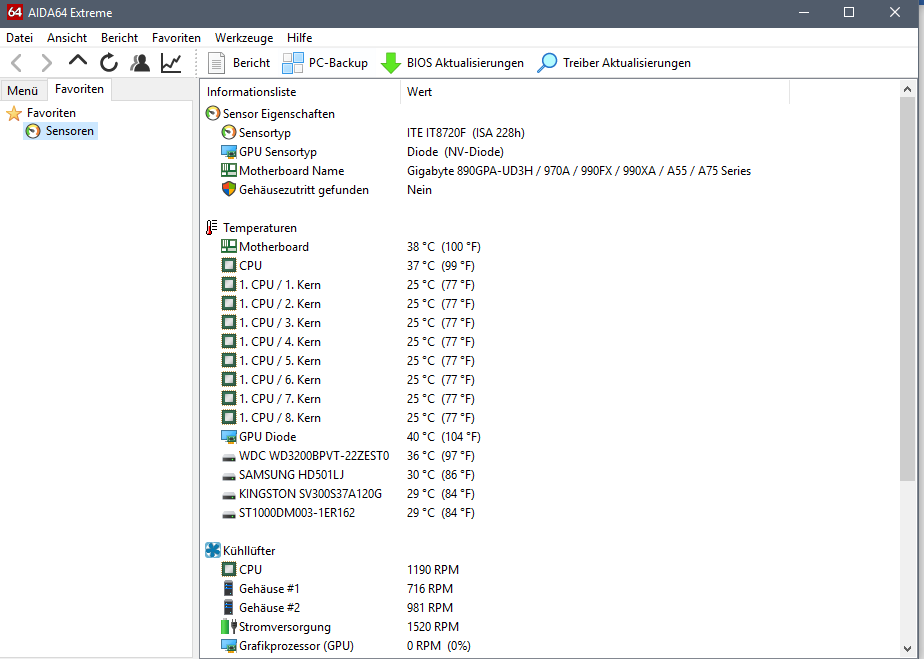Click the drive icon for WDC WD3200BPVT
Viewport: 924px width, 659px height.
(229, 457)
